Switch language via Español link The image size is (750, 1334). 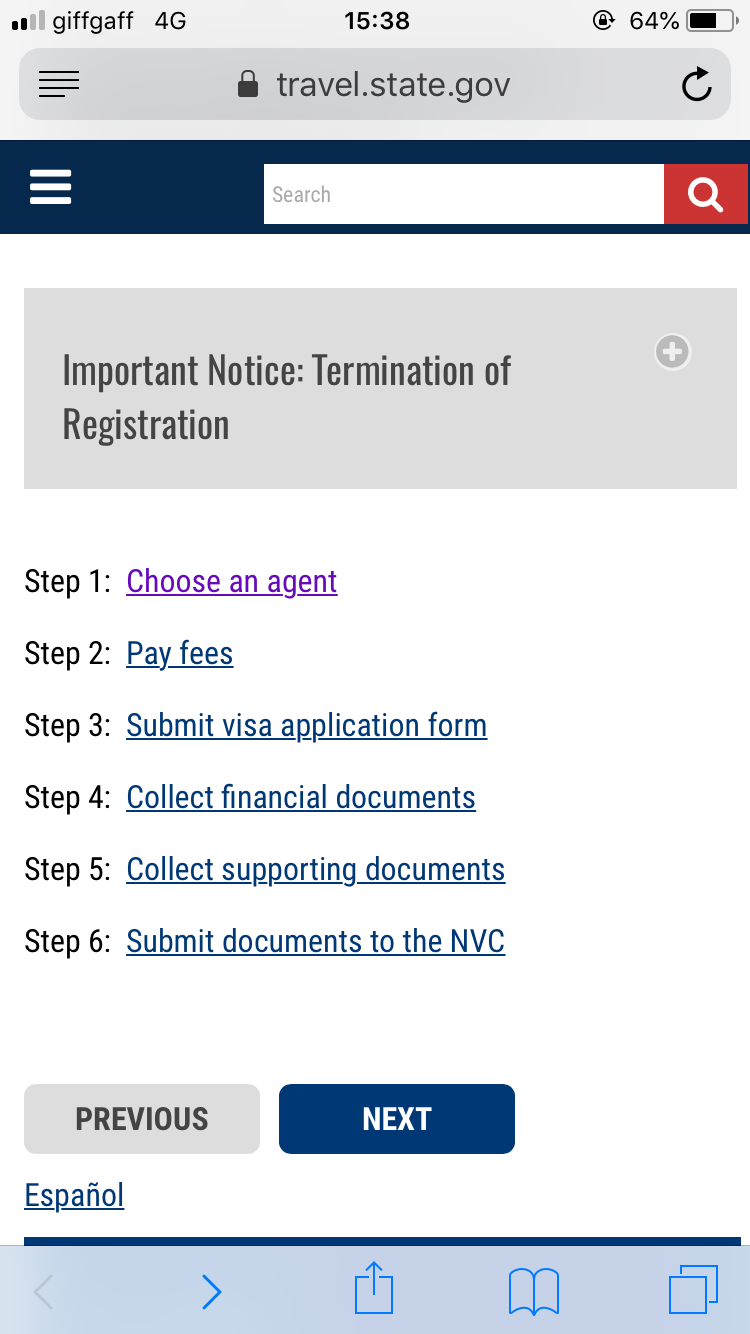tap(74, 1195)
